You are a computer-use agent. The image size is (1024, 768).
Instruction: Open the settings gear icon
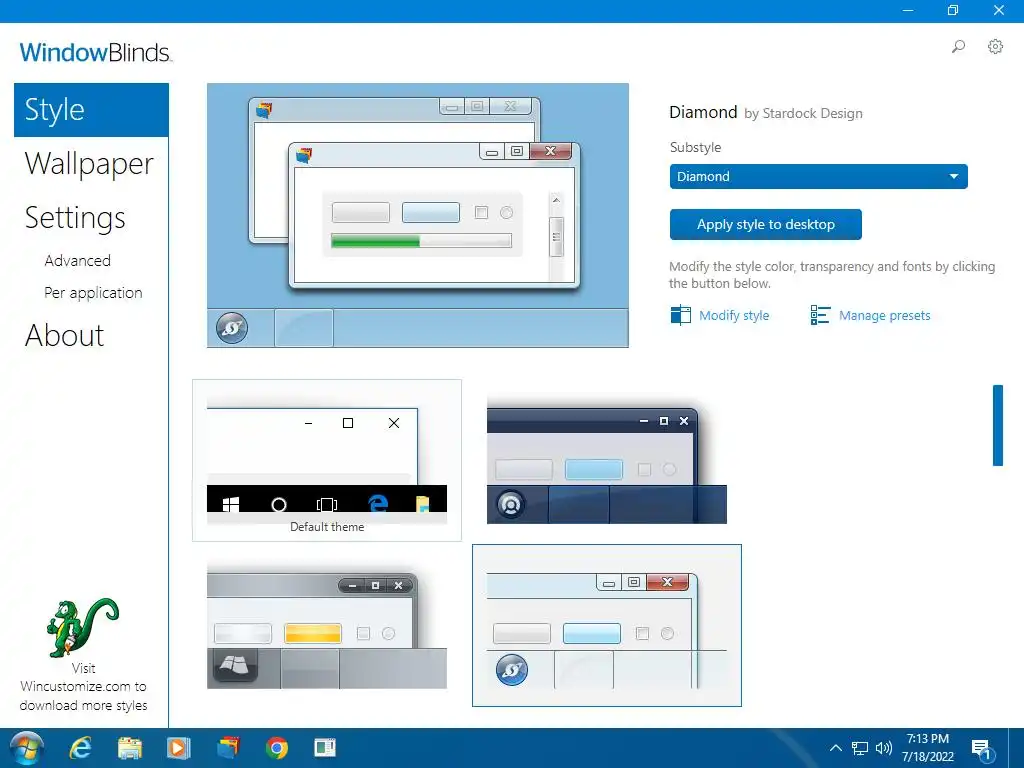point(995,46)
